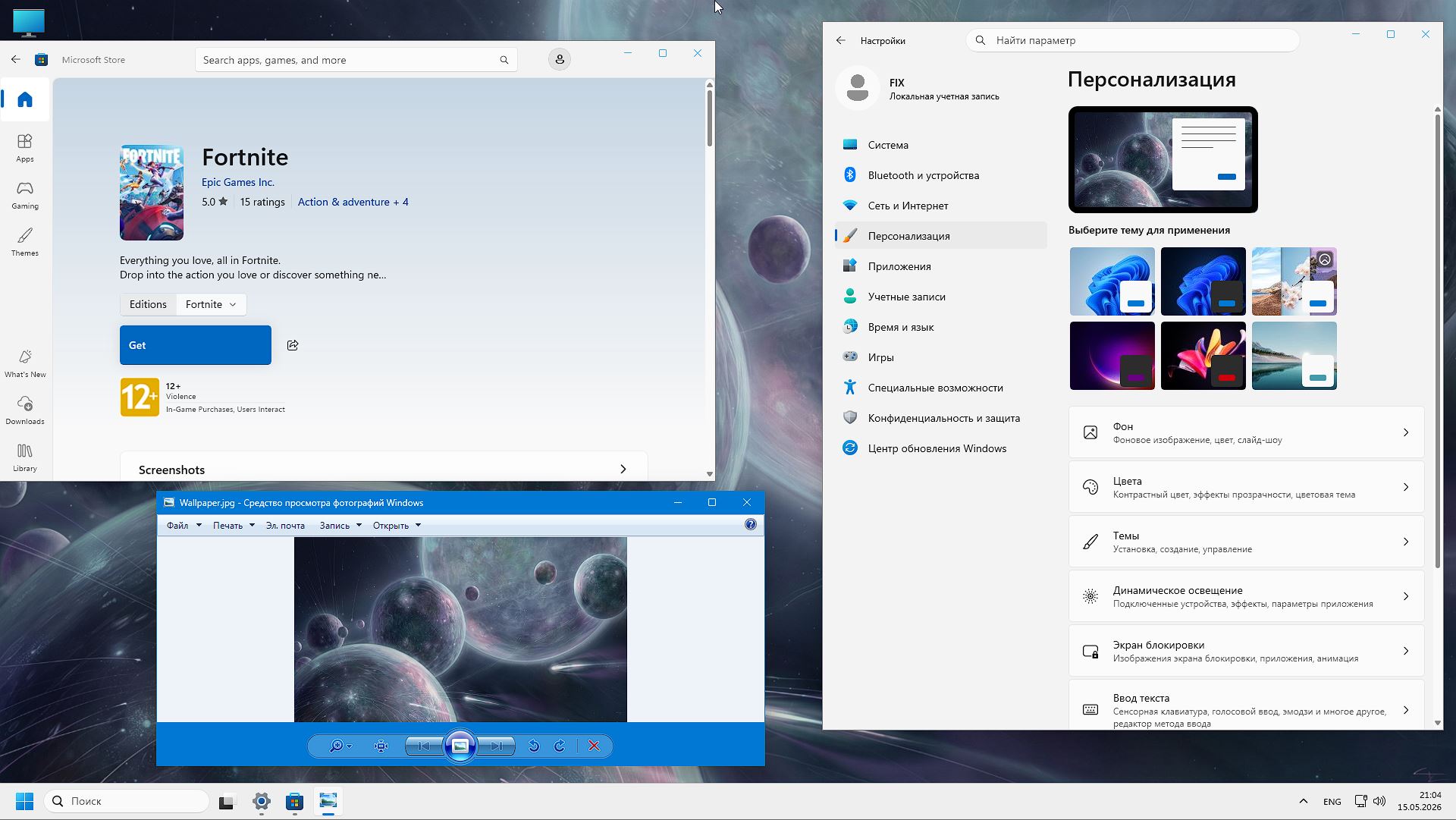Open the Windows Start menu
Viewport: 1456px width, 820px height.
pyautogui.click(x=25, y=802)
